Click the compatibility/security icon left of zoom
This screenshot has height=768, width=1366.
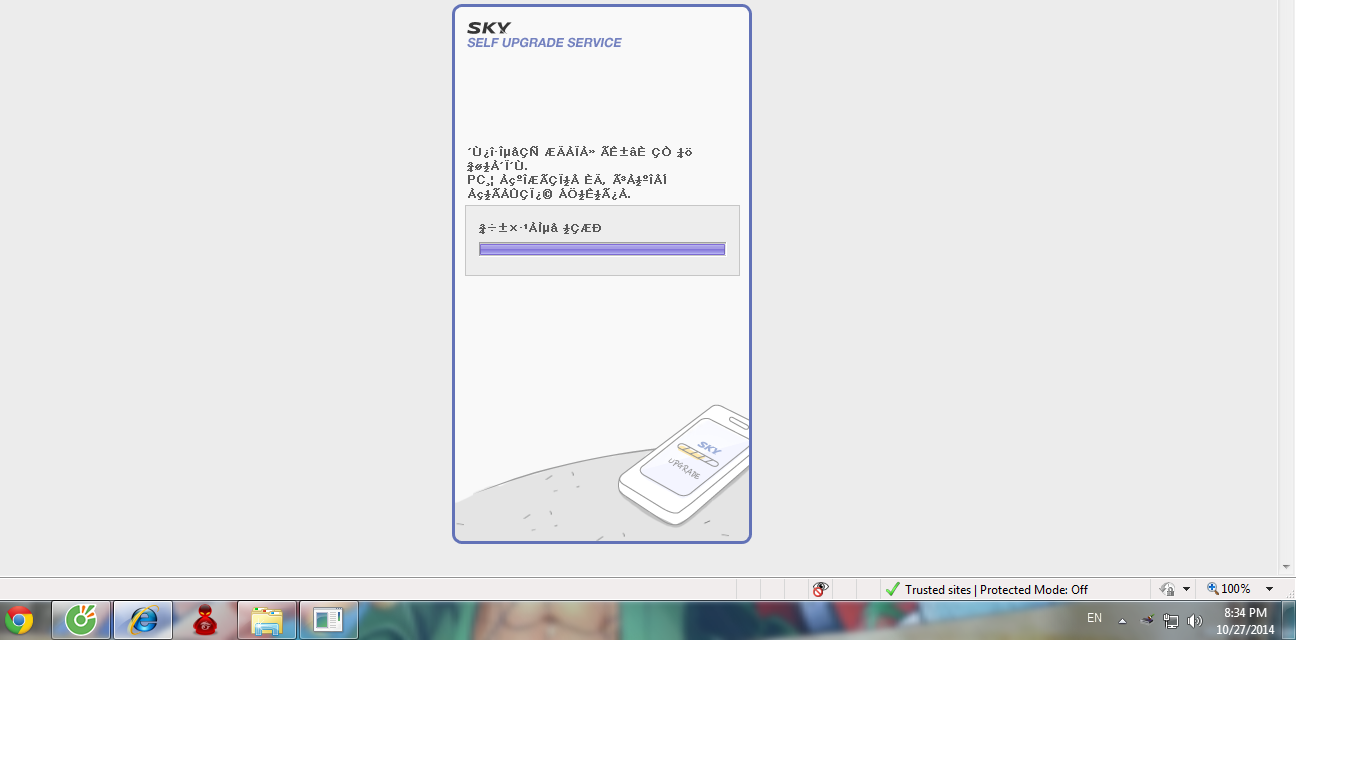coord(1167,589)
